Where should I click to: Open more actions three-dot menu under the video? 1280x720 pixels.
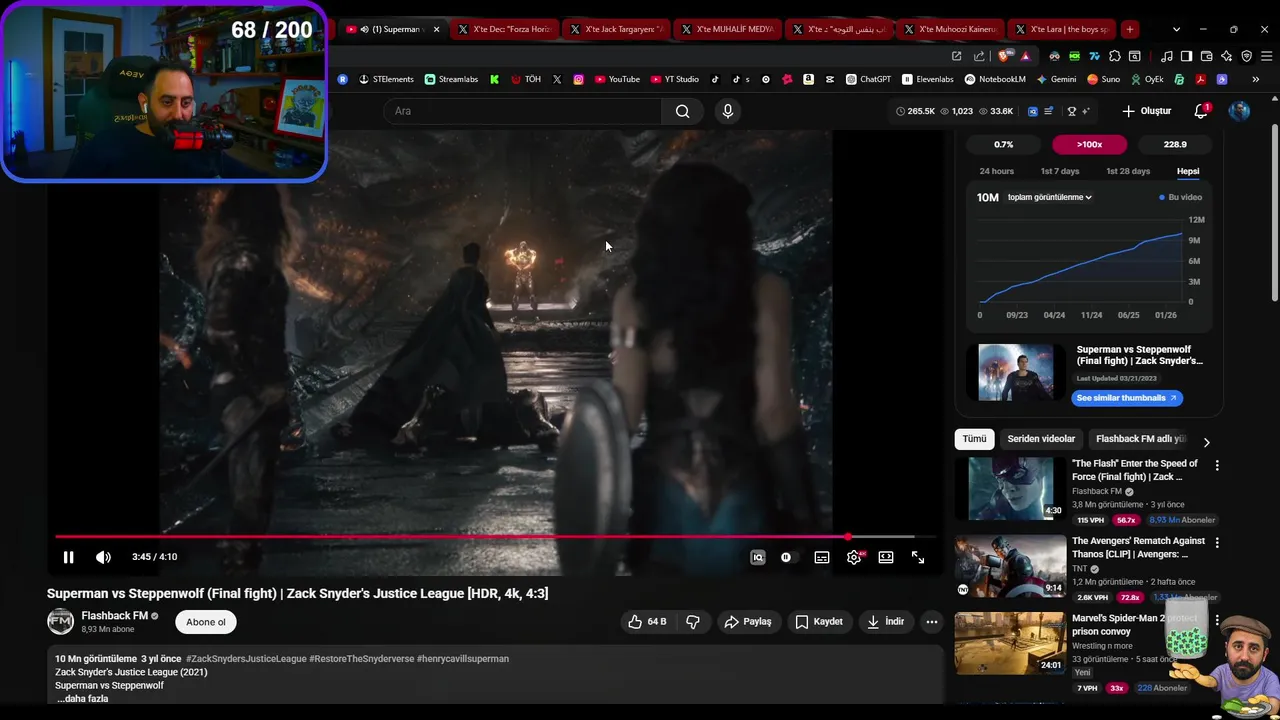931,622
